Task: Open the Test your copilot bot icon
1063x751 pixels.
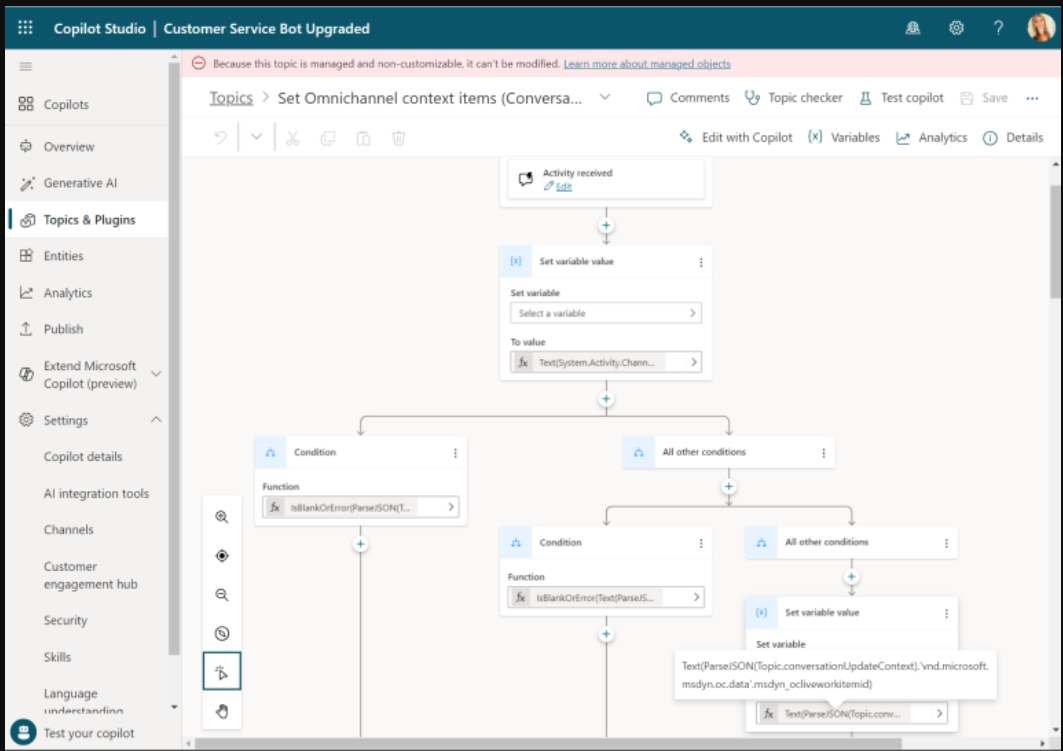Action: (x=24, y=733)
